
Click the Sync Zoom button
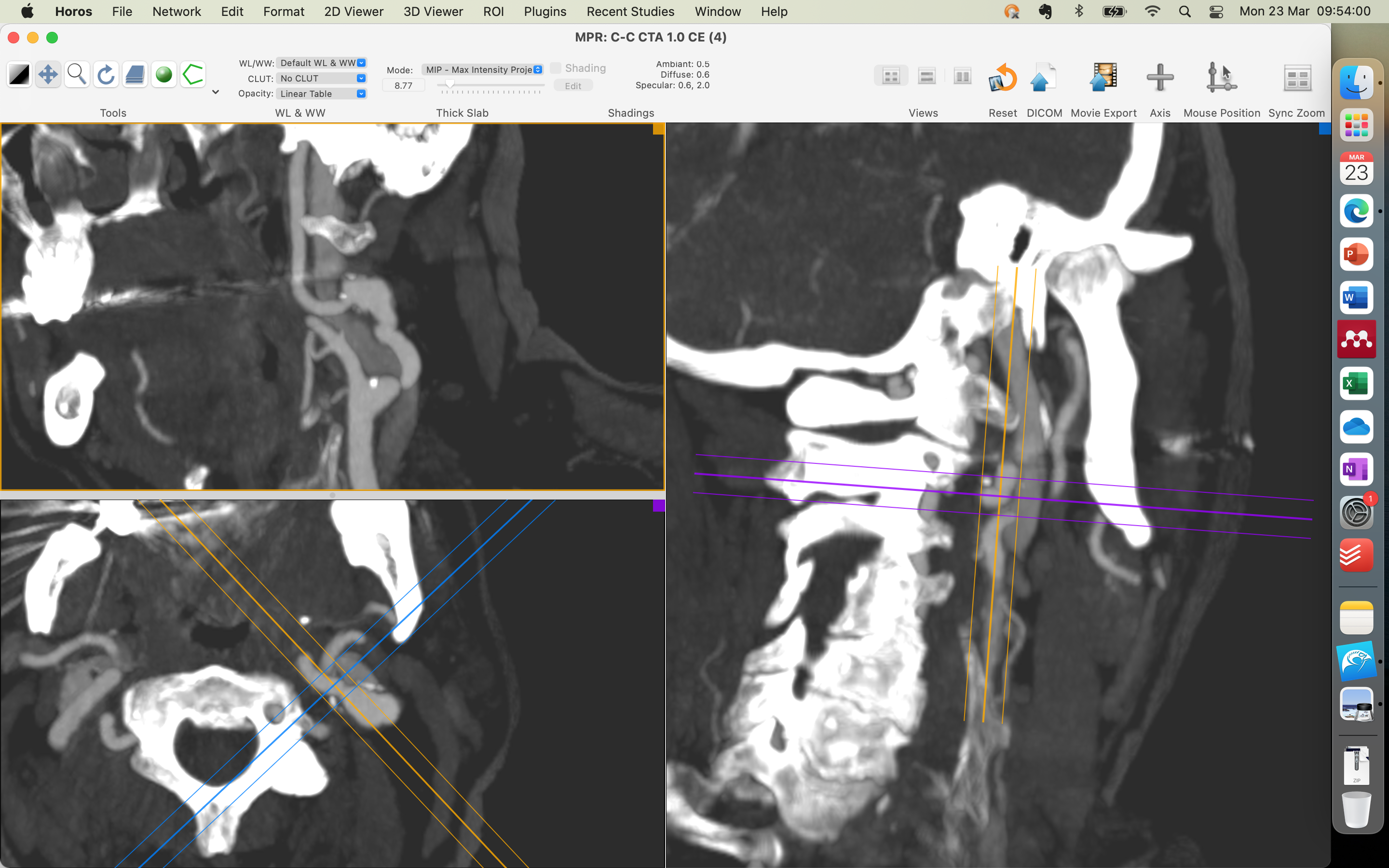pyautogui.click(x=1296, y=78)
